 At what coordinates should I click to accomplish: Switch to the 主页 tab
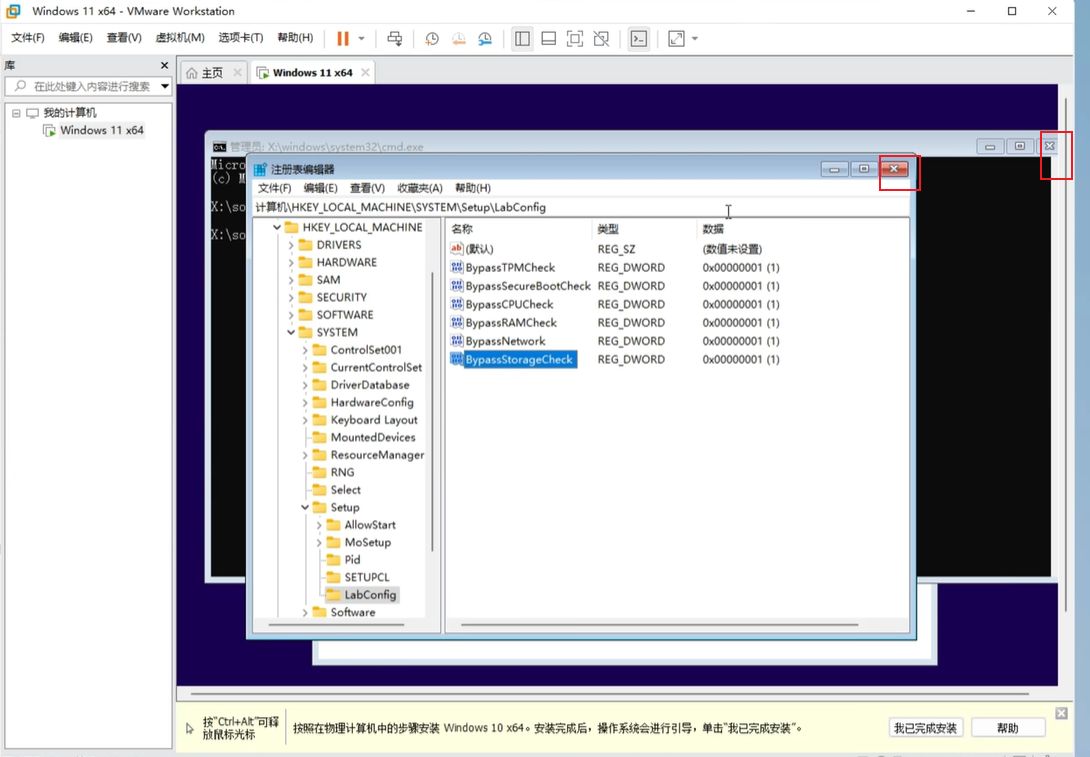pyautogui.click(x=205, y=73)
